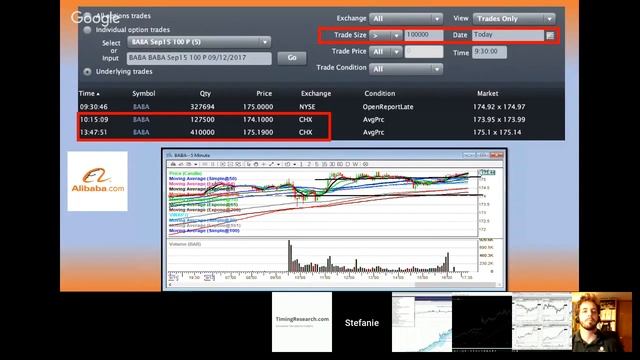The height and width of the screenshot is (360, 640).
Task: Select 5-minute timeframe in chart toolbar
Action: tap(316, 164)
